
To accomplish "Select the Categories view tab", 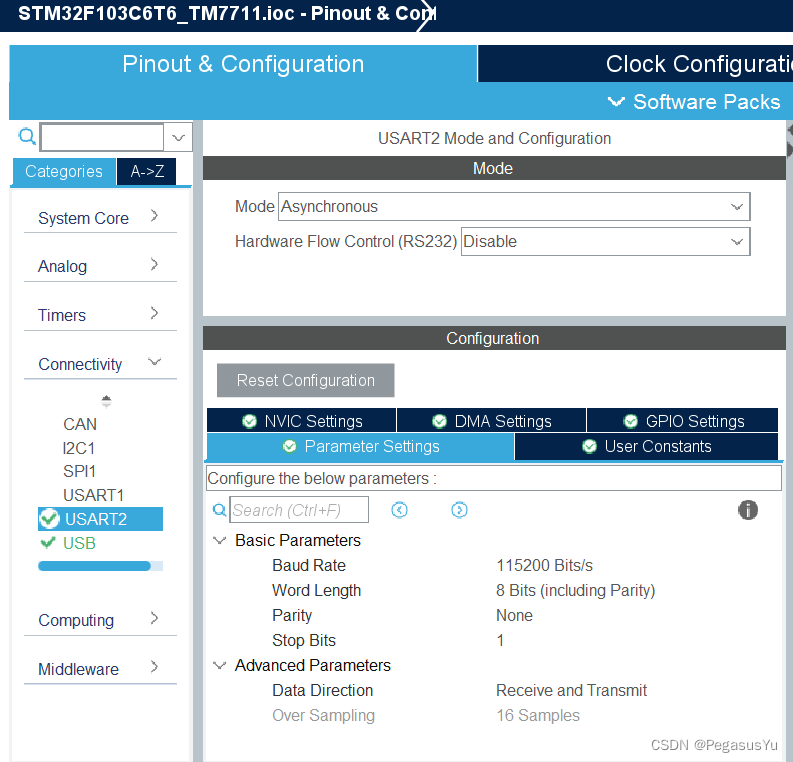I will point(64,171).
